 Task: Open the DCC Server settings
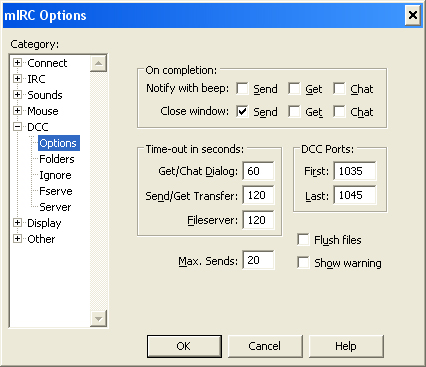tap(55, 207)
